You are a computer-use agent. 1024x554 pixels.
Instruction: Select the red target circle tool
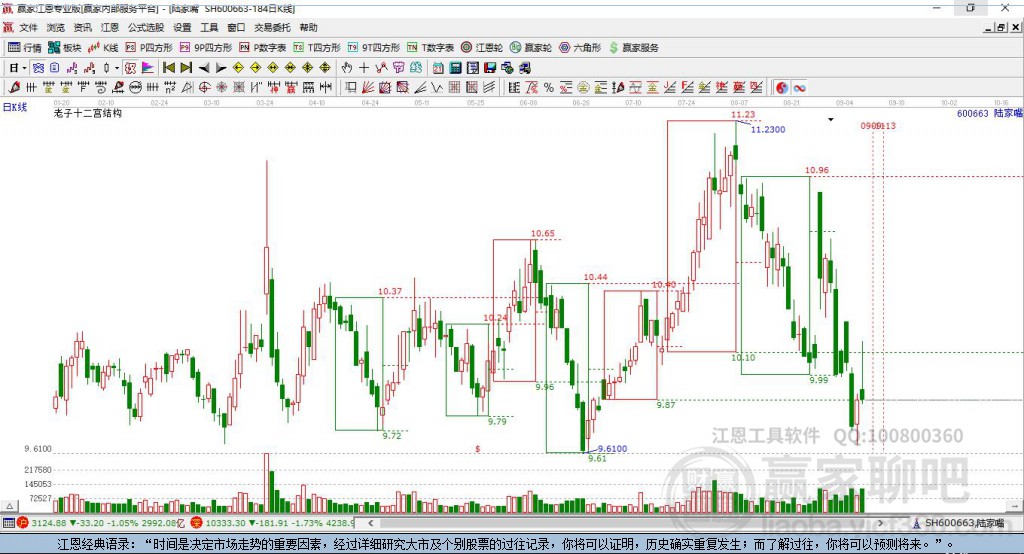(x=204, y=88)
